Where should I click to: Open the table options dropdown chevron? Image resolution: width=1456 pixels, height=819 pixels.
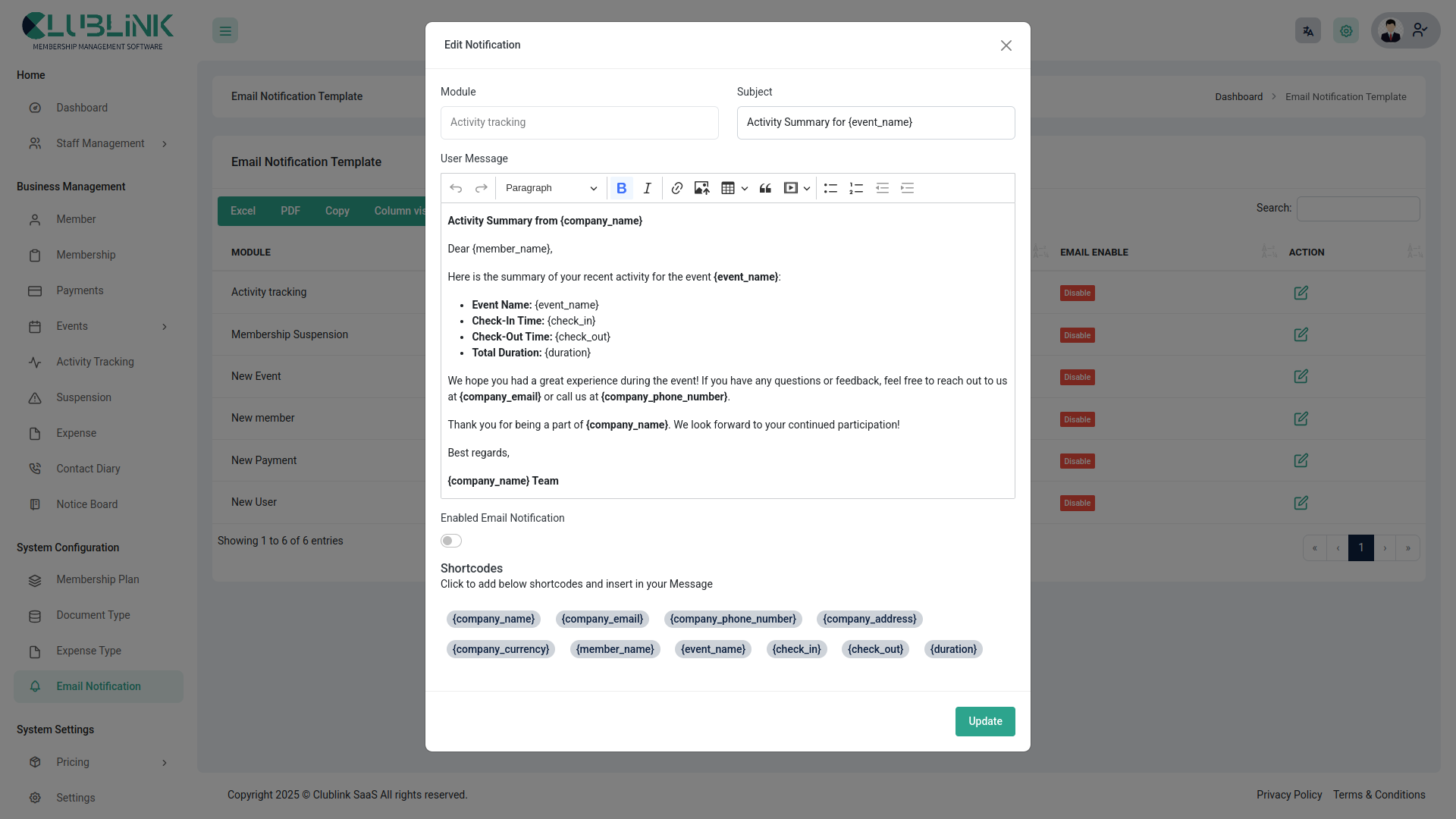pos(744,188)
